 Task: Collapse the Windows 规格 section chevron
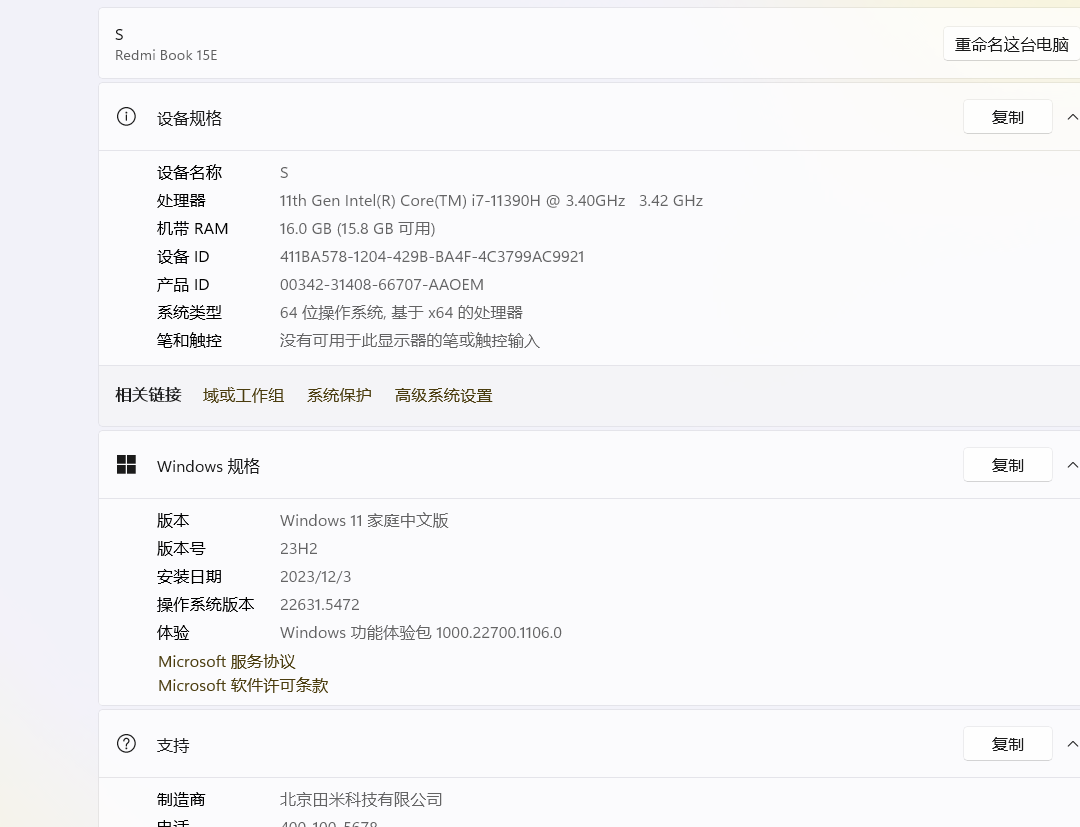tap(1072, 465)
